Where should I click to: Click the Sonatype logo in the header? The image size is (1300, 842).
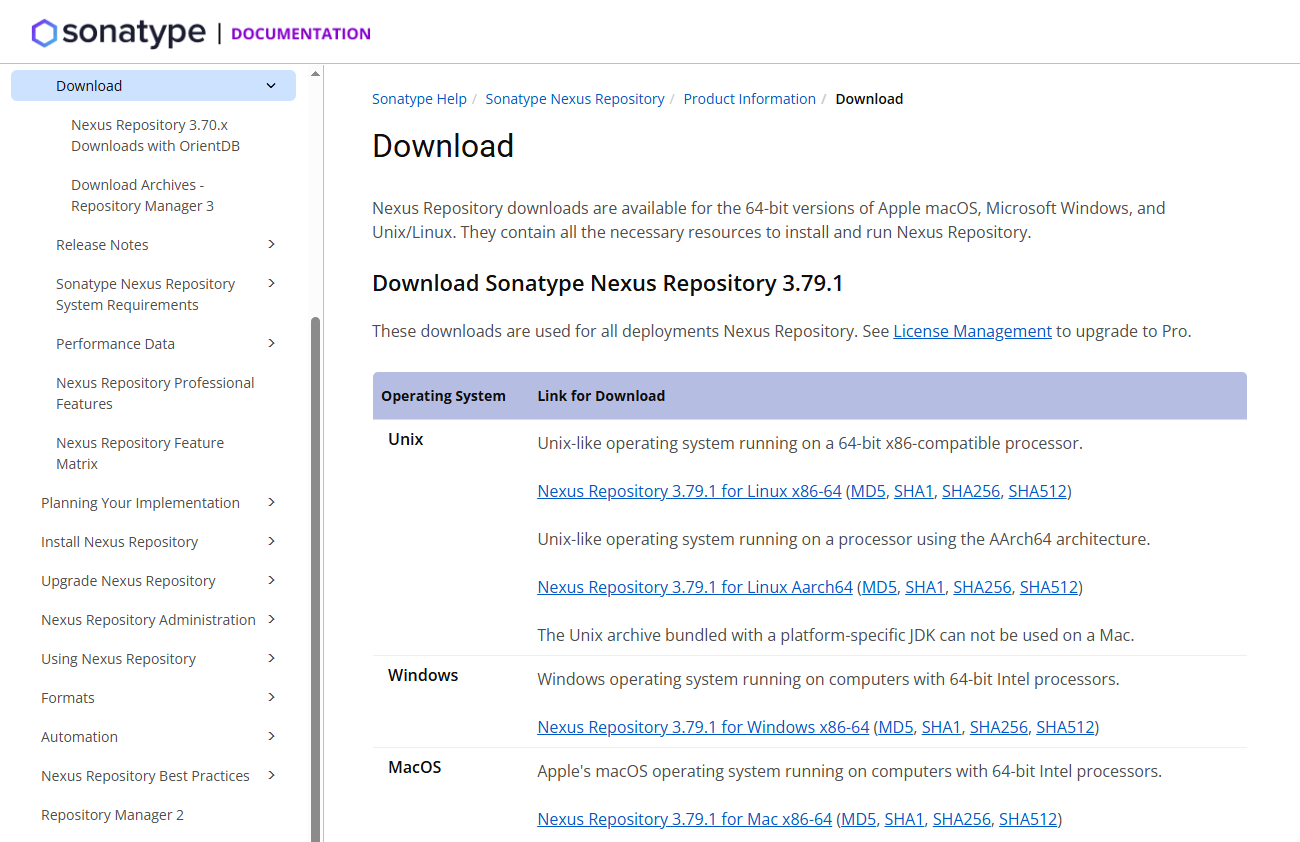119,33
